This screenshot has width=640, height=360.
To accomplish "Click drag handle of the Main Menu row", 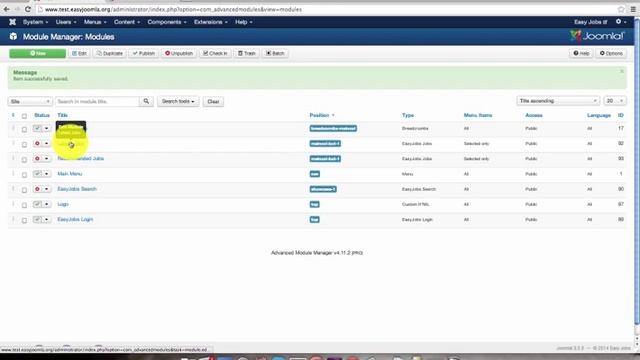I will pos(13,174).
